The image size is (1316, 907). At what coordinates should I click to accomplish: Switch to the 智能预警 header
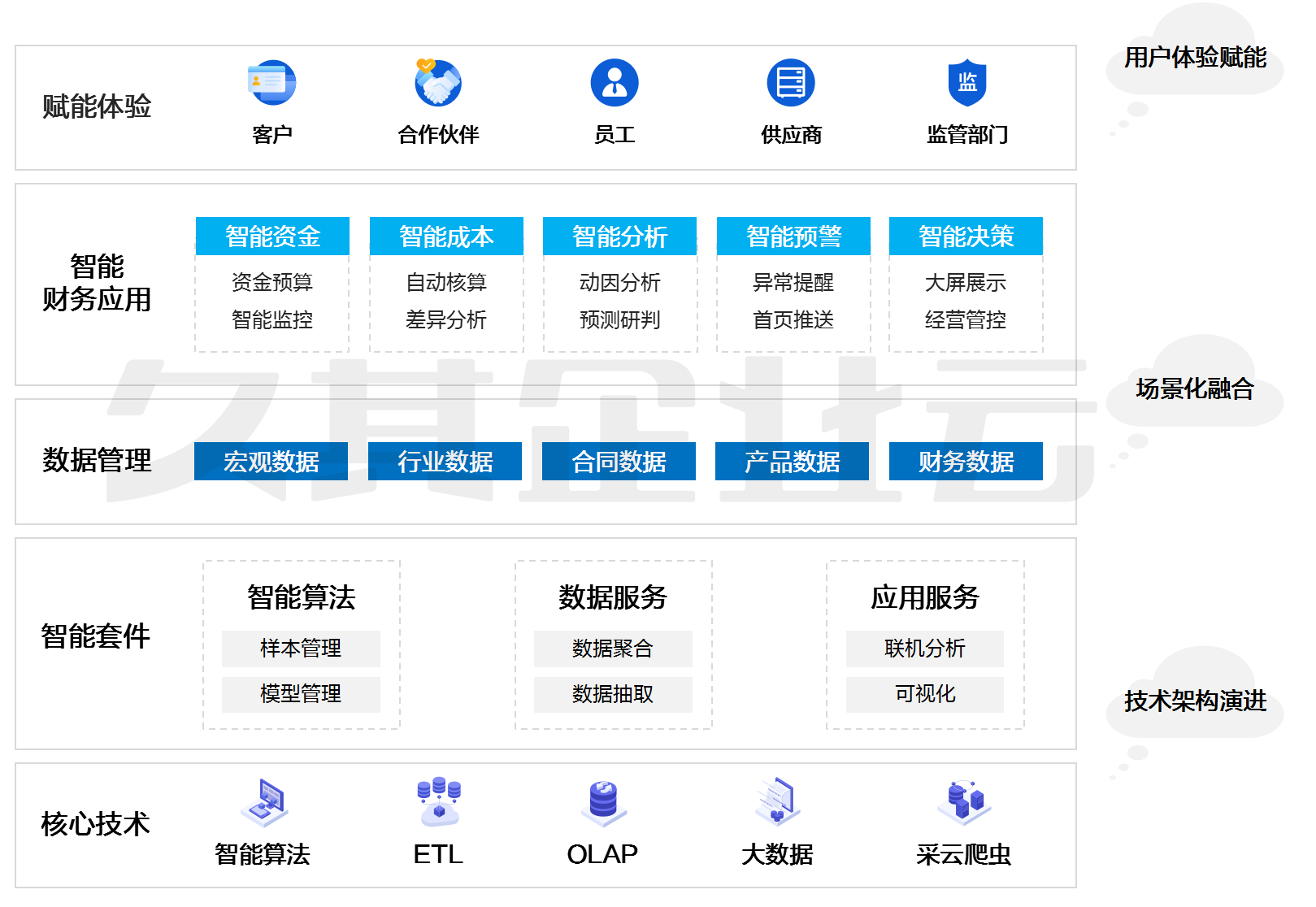(793, 237)
